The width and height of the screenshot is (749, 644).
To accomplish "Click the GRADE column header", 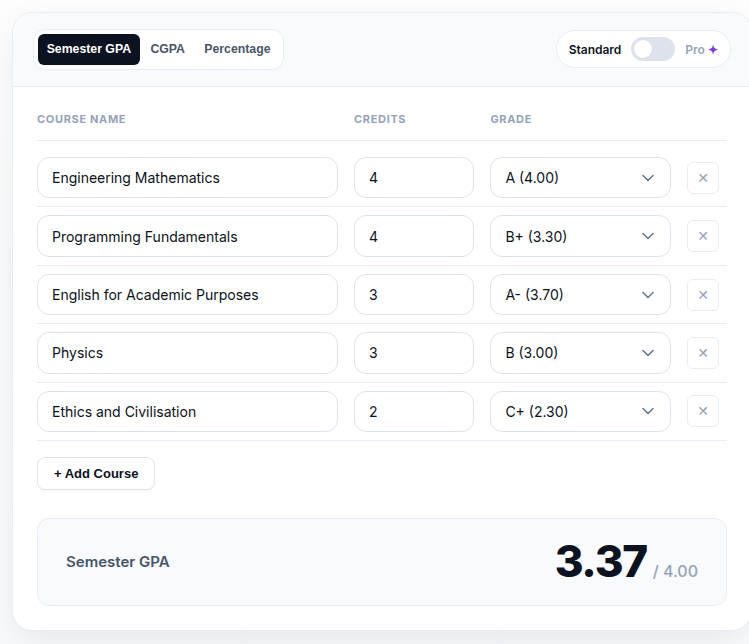I will coord(511,119).
